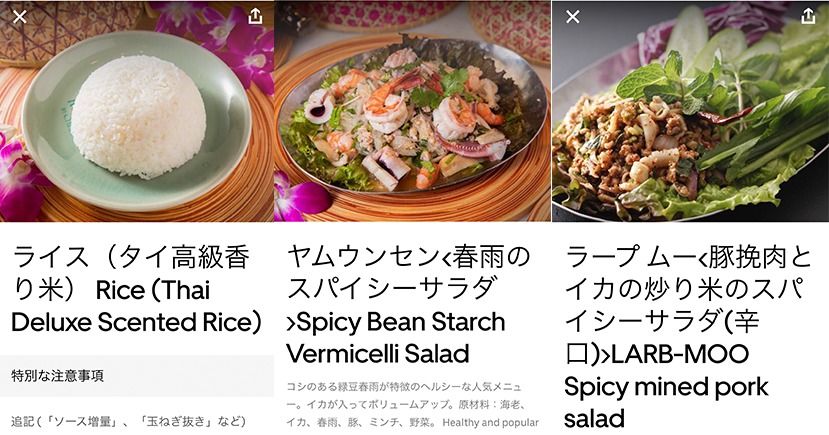This screenshot has height=435, width=829.
Task: Close the rice item panel
Action: click(20, 17)
